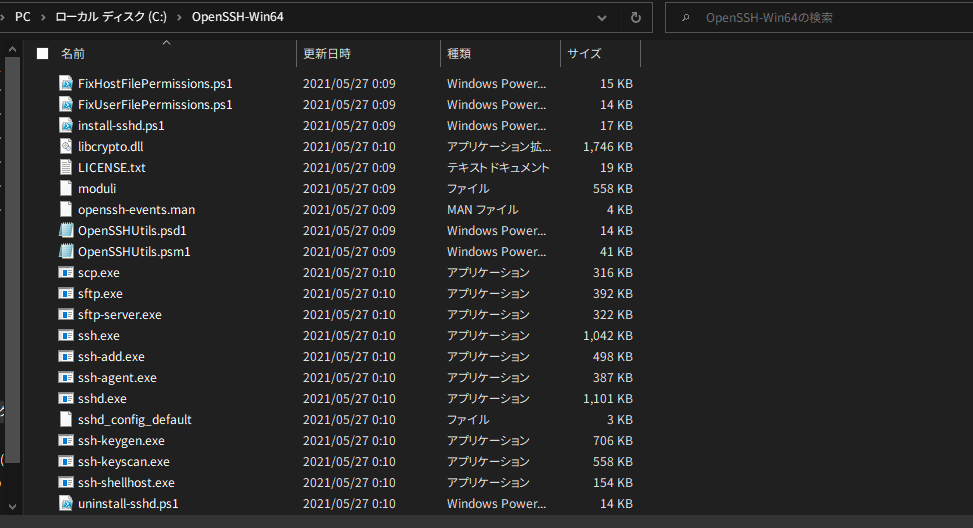Navigate to PC in the breadcrumb
The width and height of the screenshot is (973, 528).
click(x=23, y=17)
